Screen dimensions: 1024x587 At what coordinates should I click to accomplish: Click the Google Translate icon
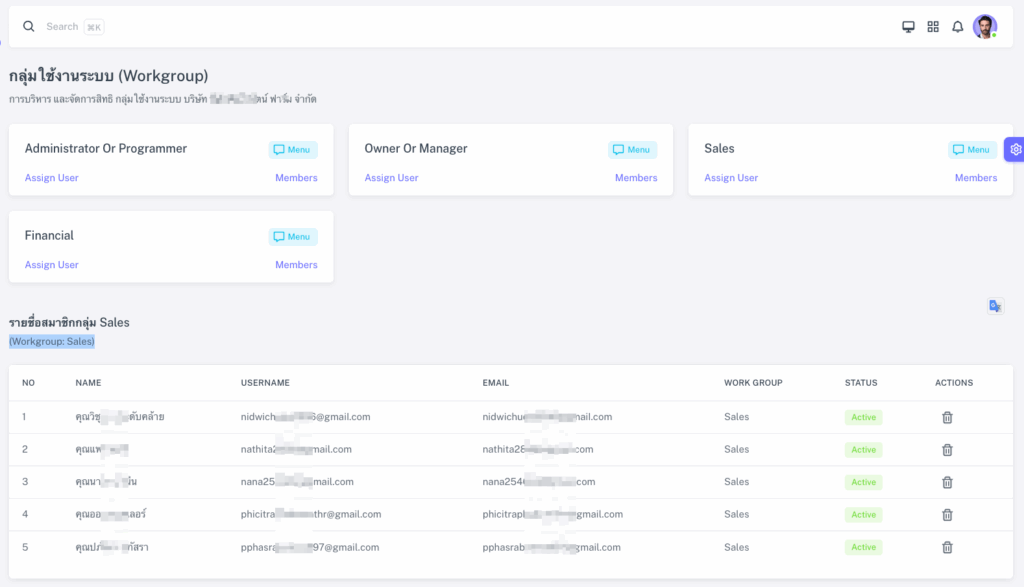click(x=995, y=306)
